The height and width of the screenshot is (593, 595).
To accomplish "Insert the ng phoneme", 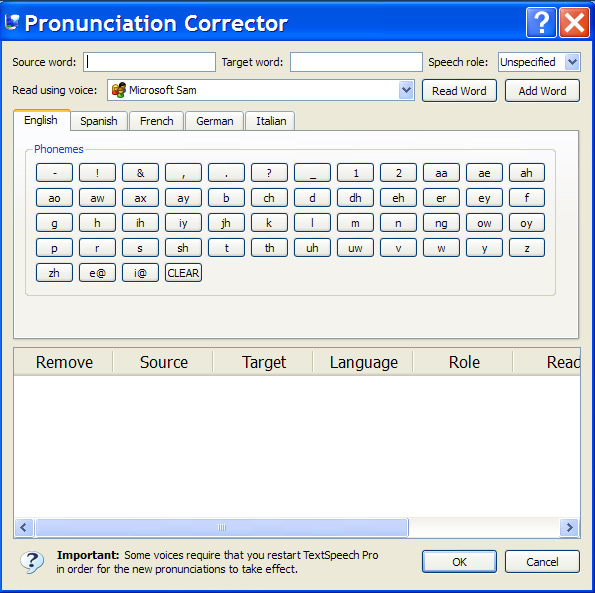I will click(441, 223).
